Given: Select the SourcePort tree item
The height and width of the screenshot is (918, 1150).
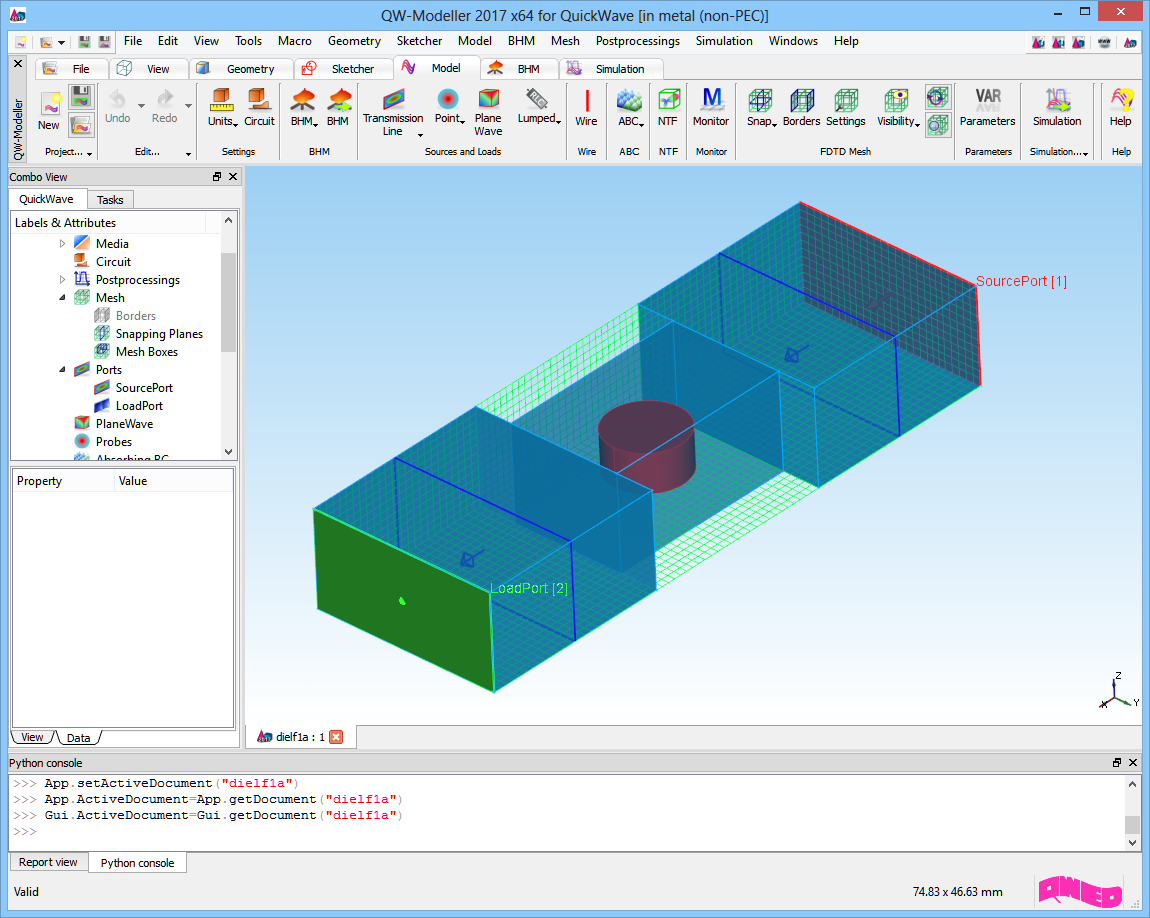Looking at the screenshot, I should [144, 388].
